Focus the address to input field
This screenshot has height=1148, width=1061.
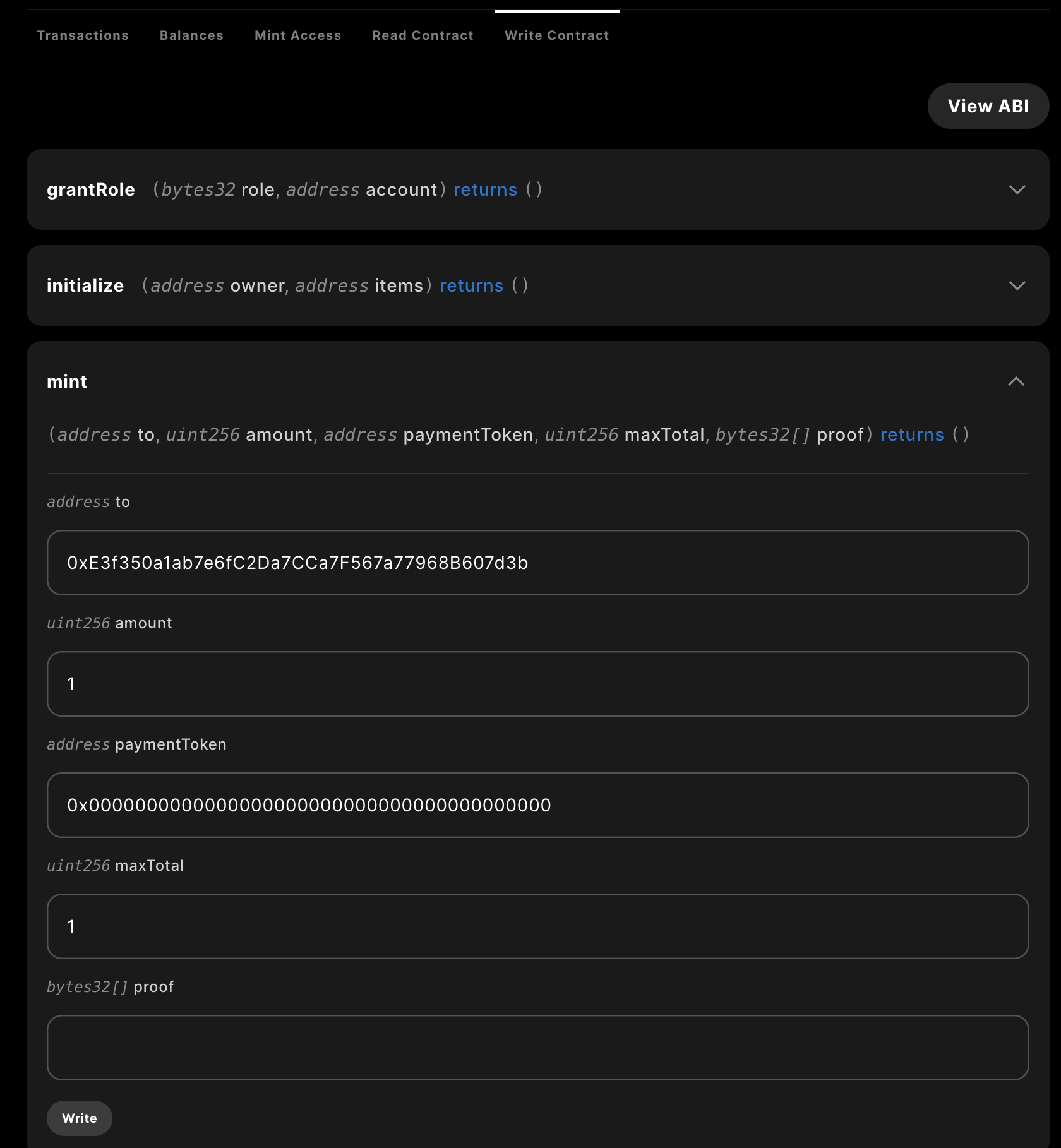click(x=538, y=563)
